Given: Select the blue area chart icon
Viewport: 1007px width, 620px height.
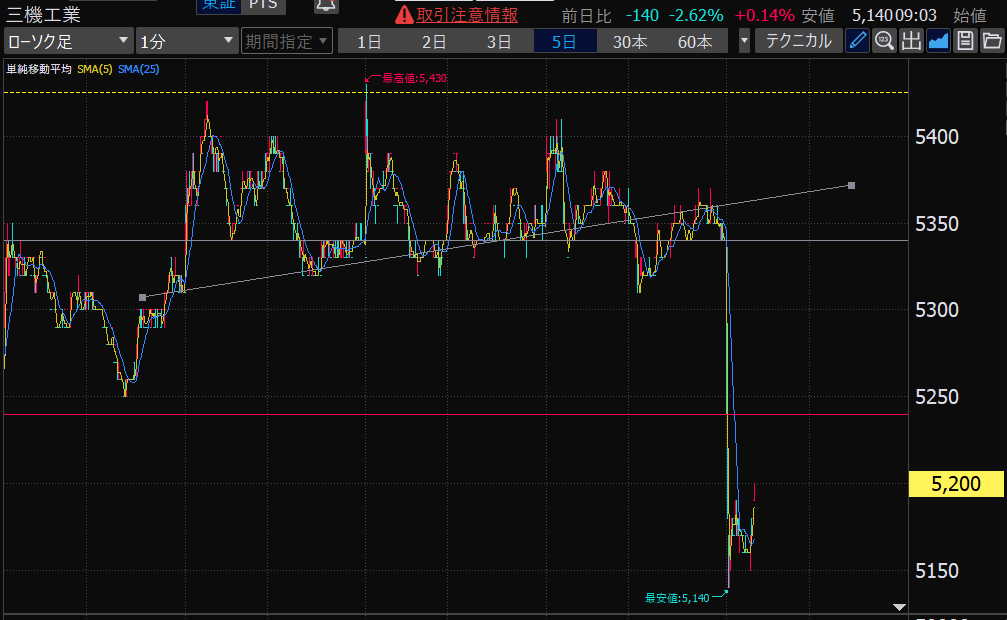Looking at the screenshot, I should tap(938, 41).
